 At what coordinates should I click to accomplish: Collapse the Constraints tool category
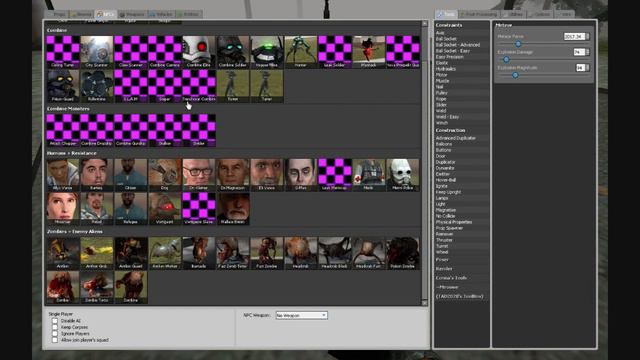coord(449,25)
